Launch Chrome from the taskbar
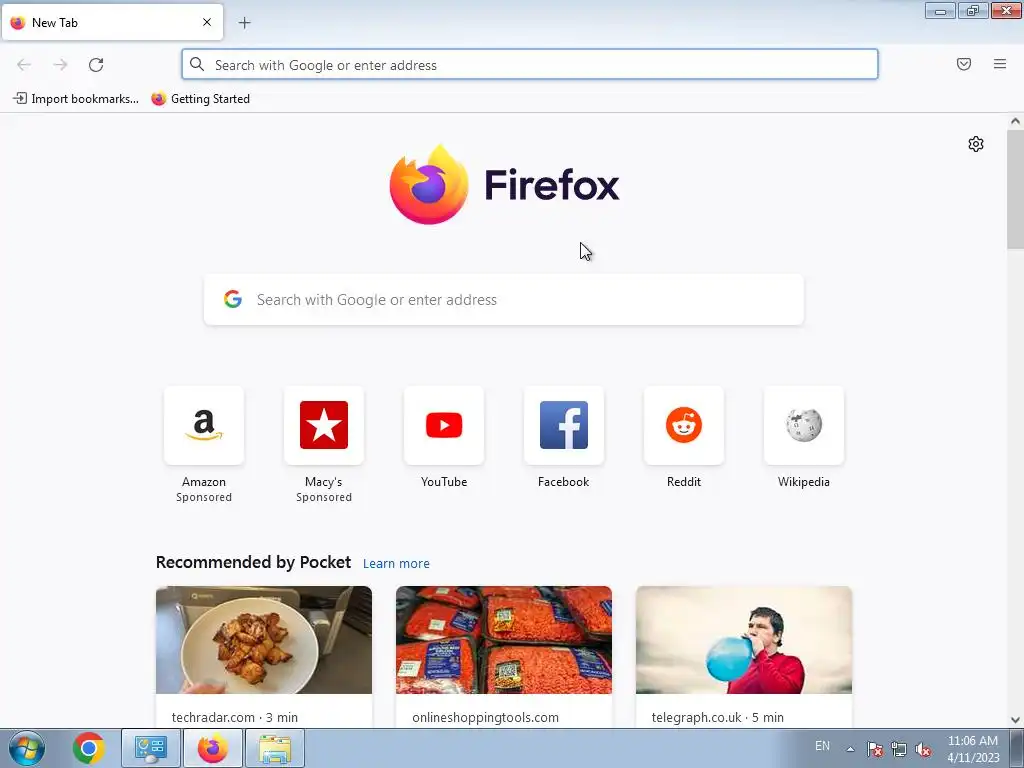This screenshot has width=1024, height=768. 89,748
